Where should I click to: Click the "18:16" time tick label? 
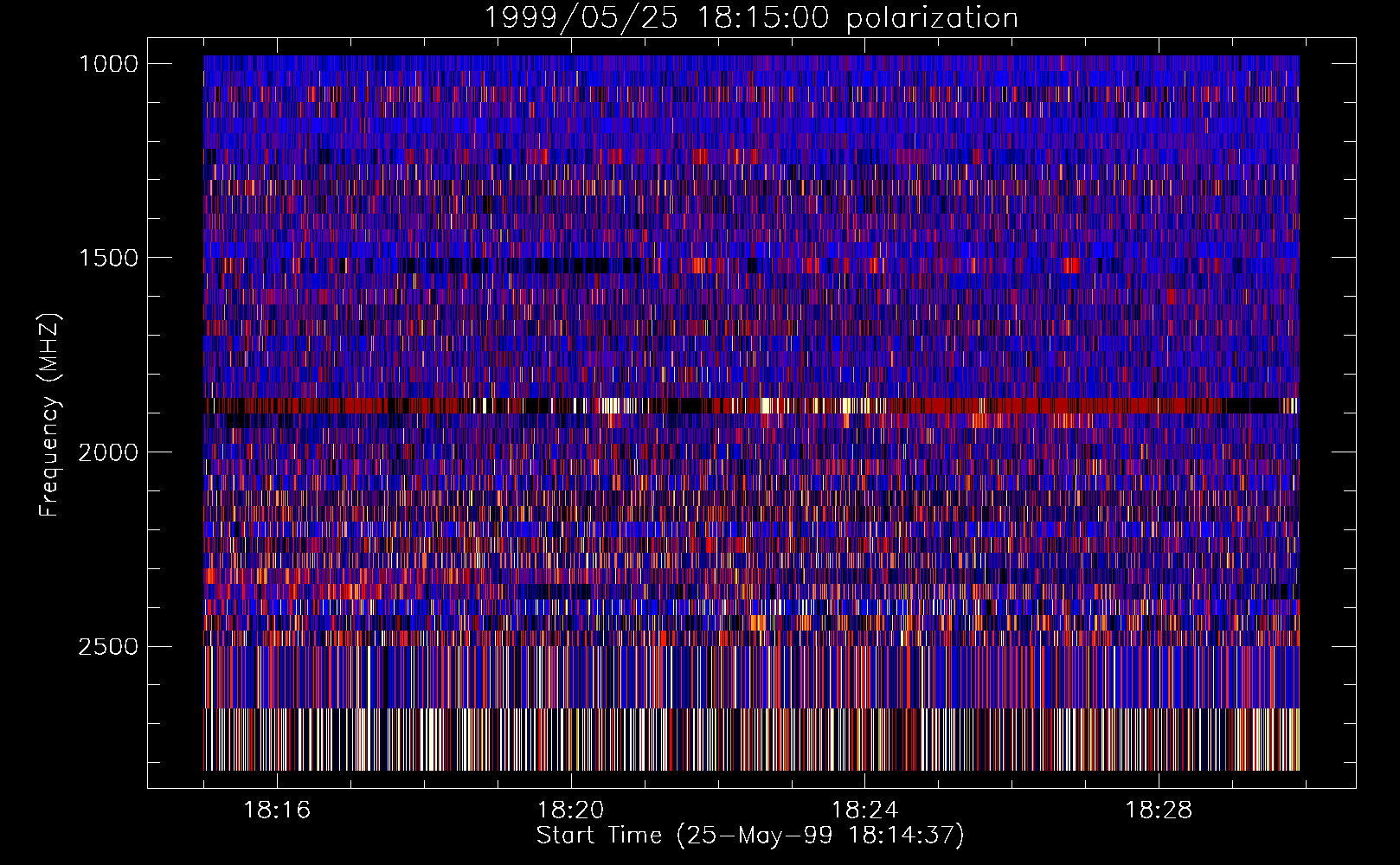tap(277, 811)
